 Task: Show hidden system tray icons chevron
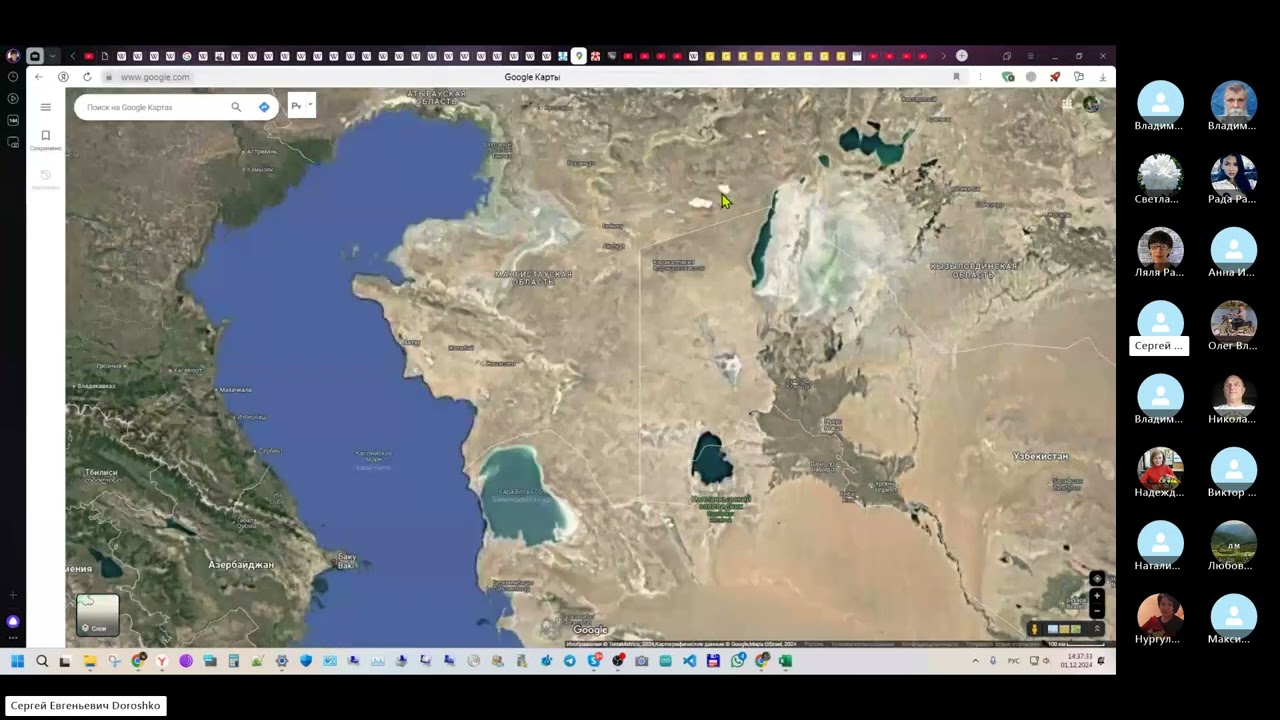[x=975, y=661]
